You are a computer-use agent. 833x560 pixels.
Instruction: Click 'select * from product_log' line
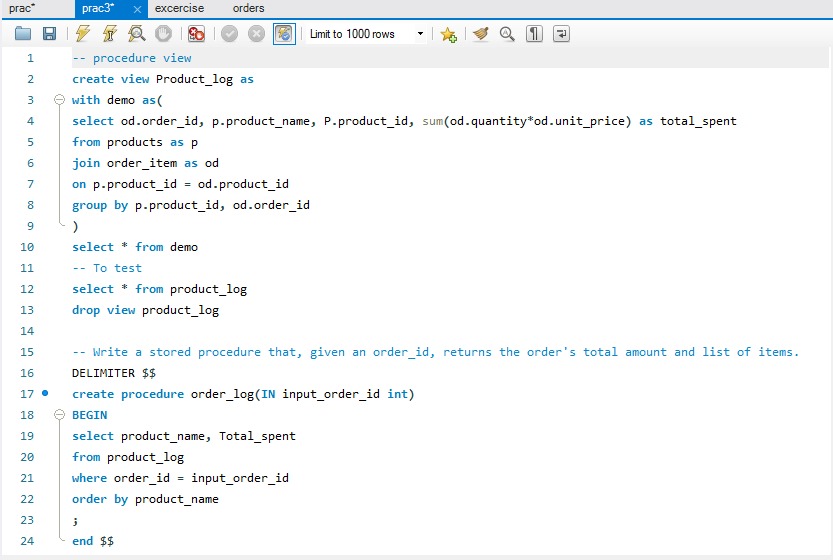coord(159,289)
